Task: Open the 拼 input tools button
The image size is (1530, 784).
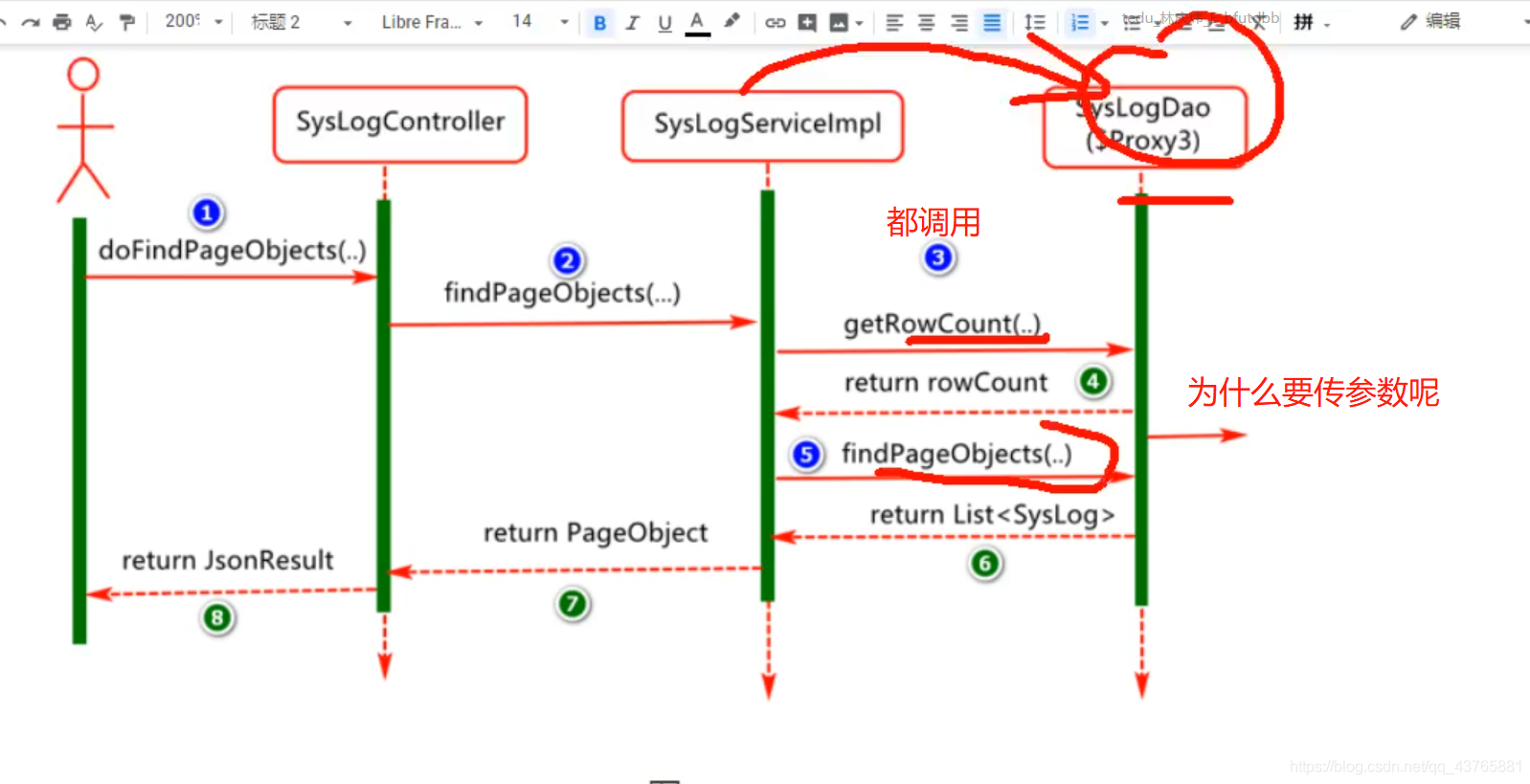Action: [x=1303, y=22]
